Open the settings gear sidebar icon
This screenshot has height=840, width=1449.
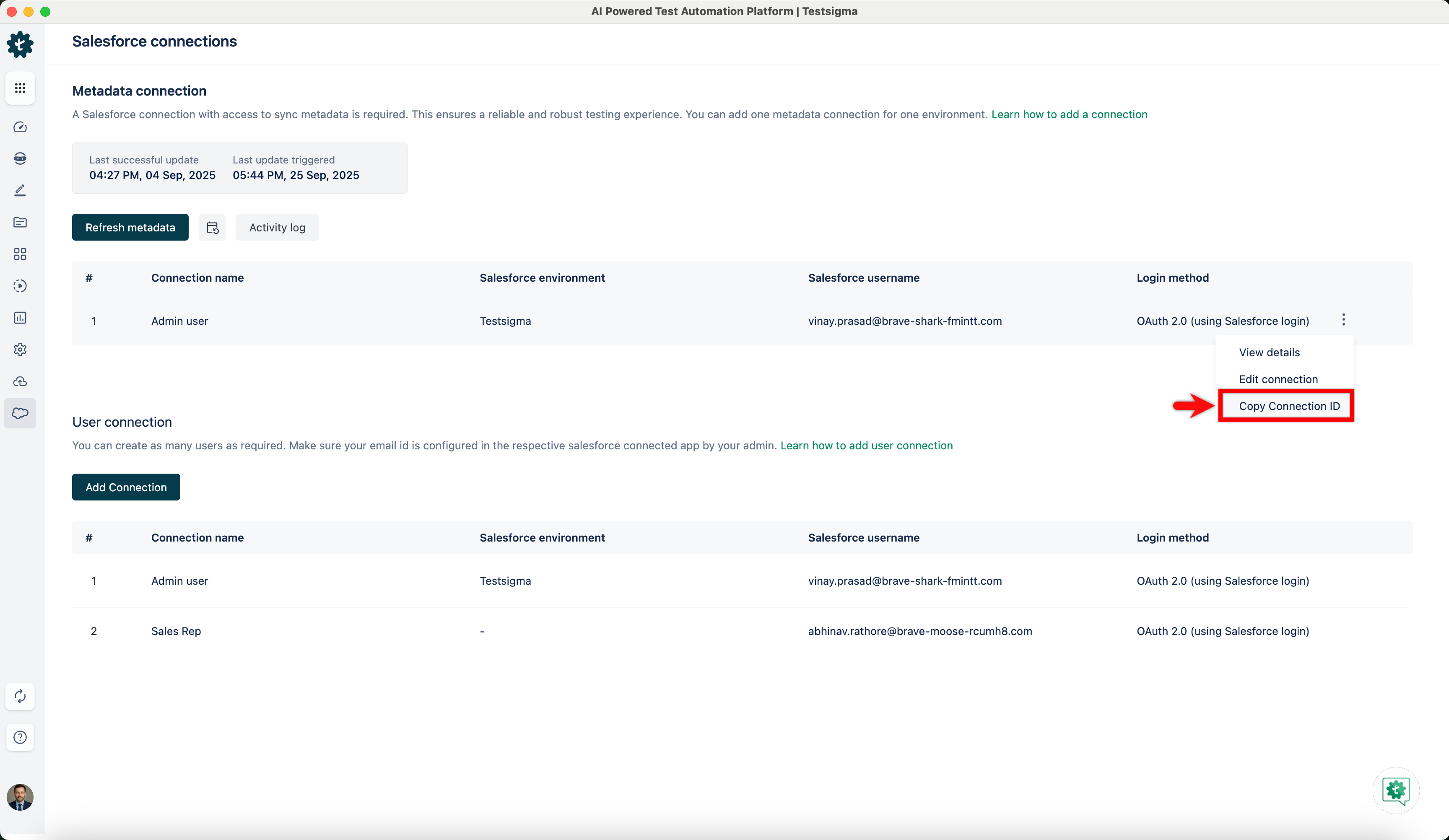point(20,350)
